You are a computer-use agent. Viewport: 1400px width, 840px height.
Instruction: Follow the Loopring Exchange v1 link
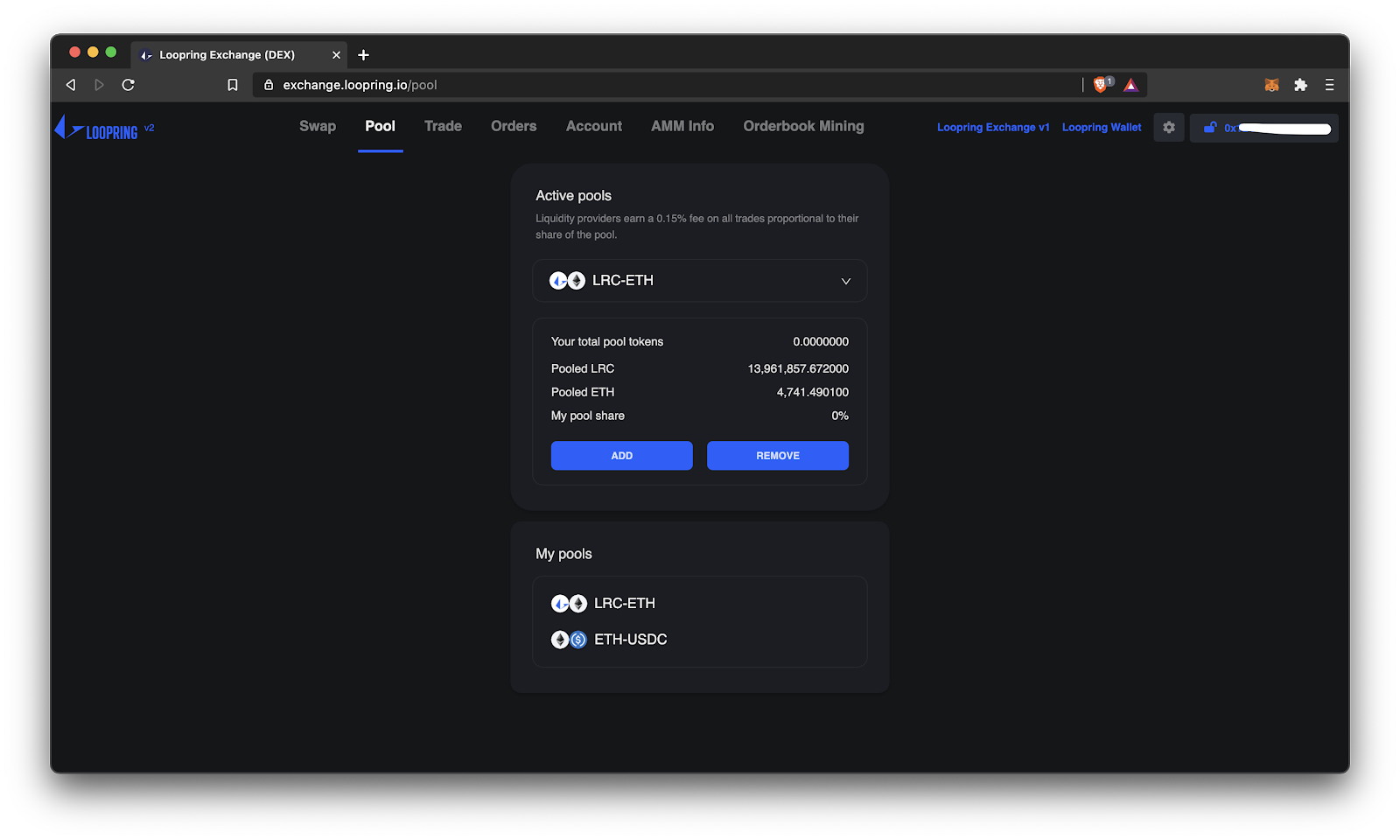(993, 128)
